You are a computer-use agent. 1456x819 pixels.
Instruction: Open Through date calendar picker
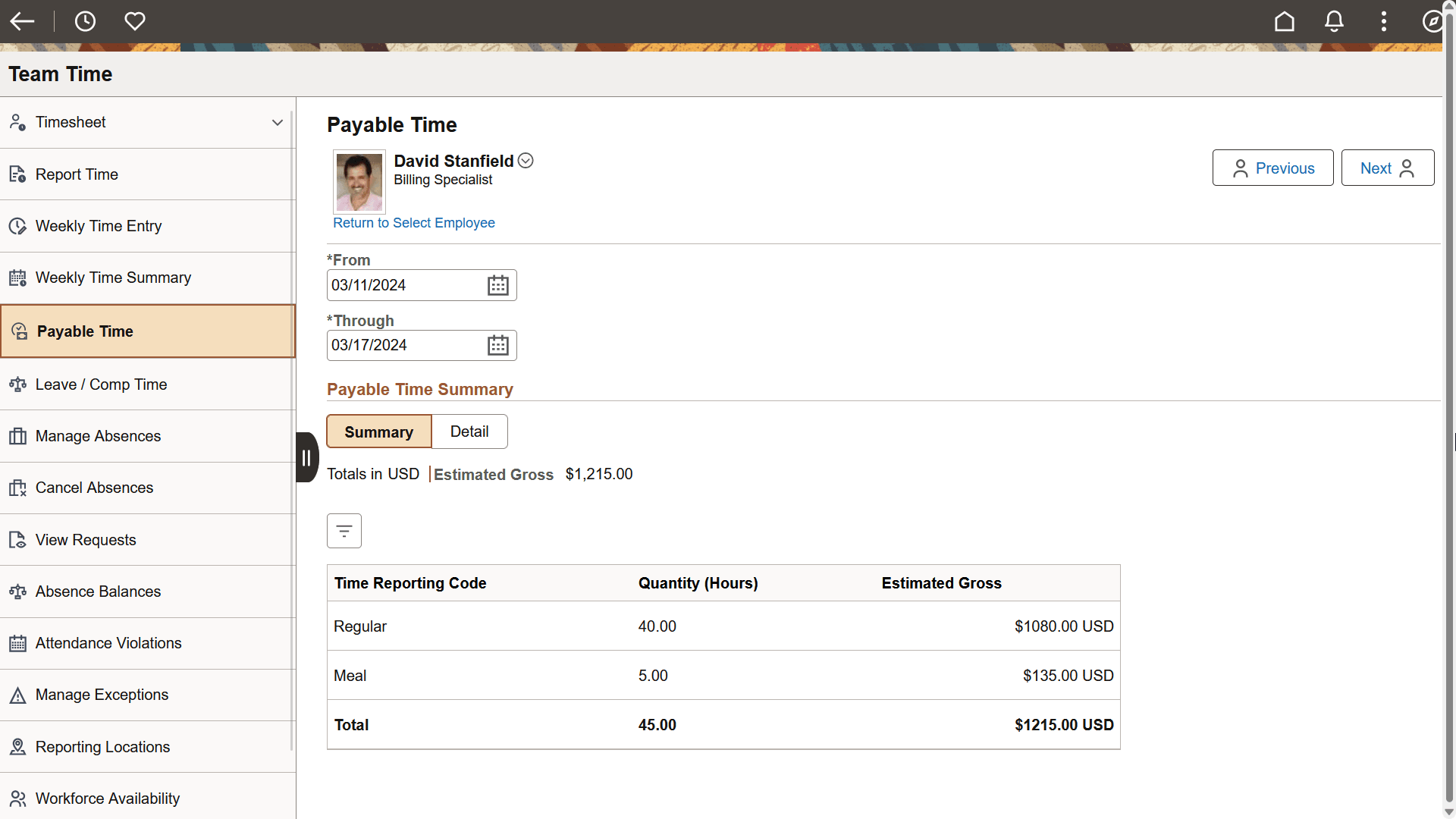pos(497,345)
